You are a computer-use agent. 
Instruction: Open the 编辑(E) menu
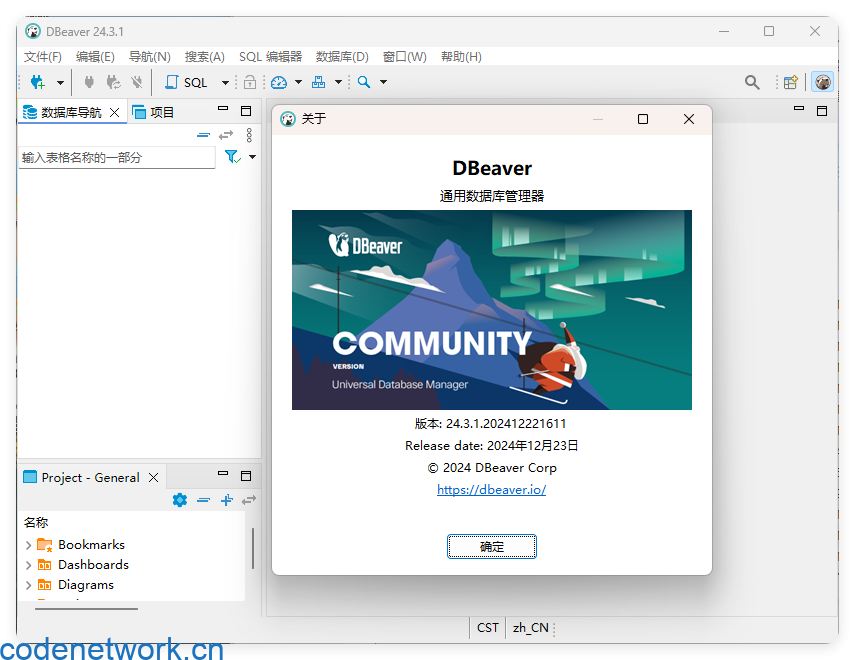click(x=95, y=57)
